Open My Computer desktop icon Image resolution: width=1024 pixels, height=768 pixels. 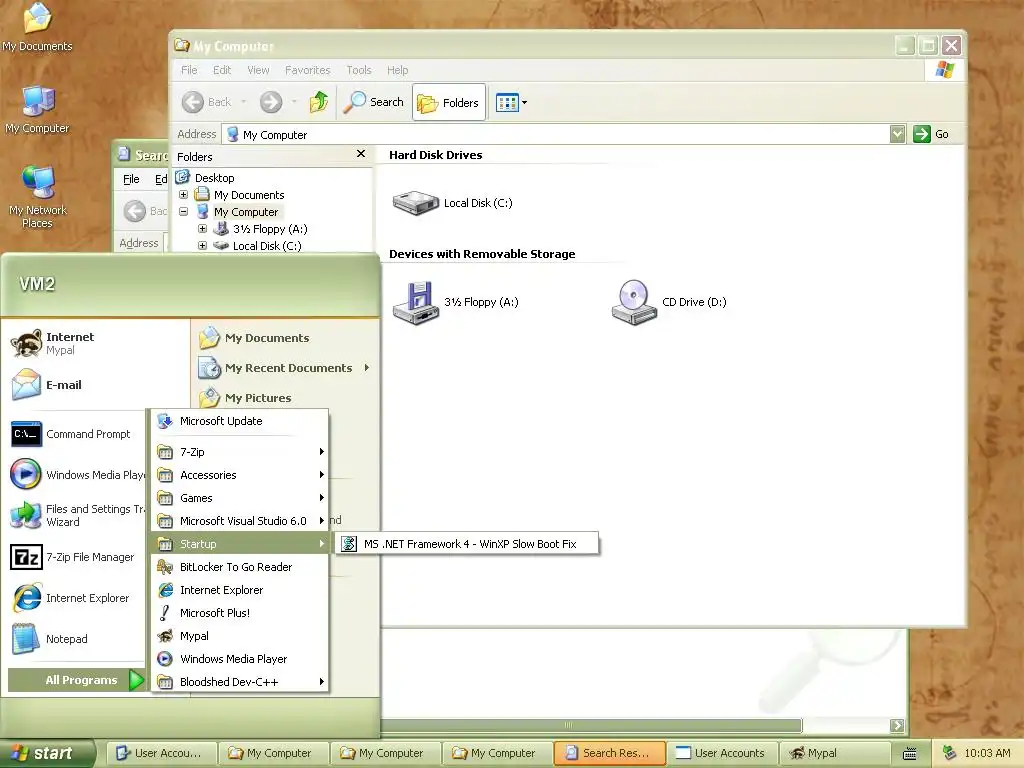point(37,110)
